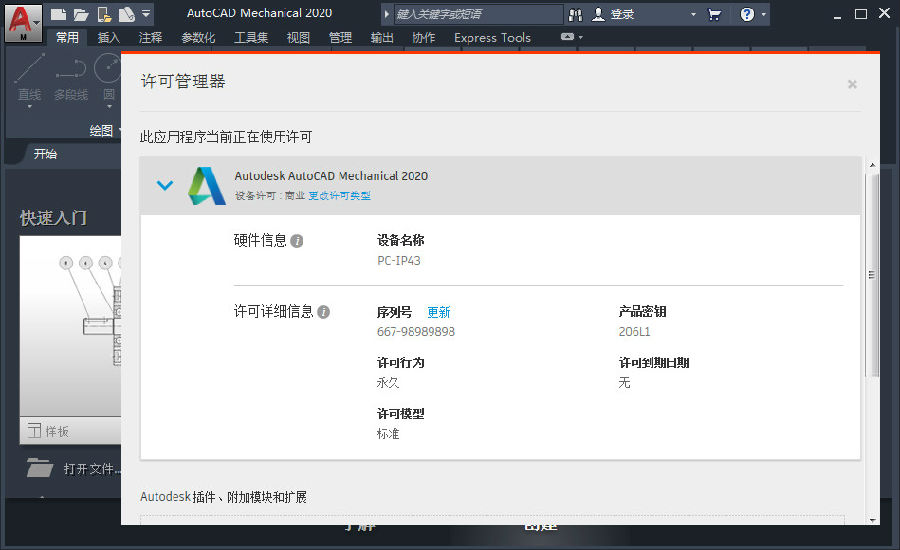Click the binoculars search icon
Viewport: 900px width, 550px height.
pos(575,15)
